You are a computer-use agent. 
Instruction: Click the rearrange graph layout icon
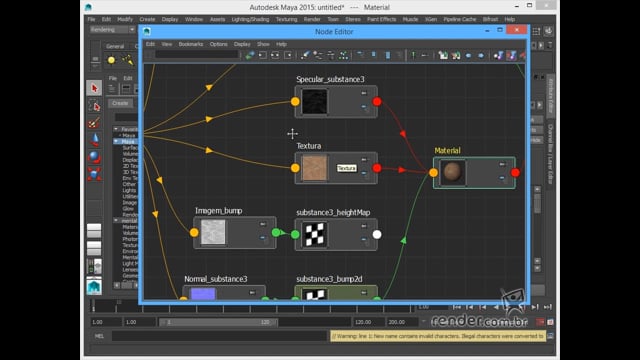click(x=344, y=55)
